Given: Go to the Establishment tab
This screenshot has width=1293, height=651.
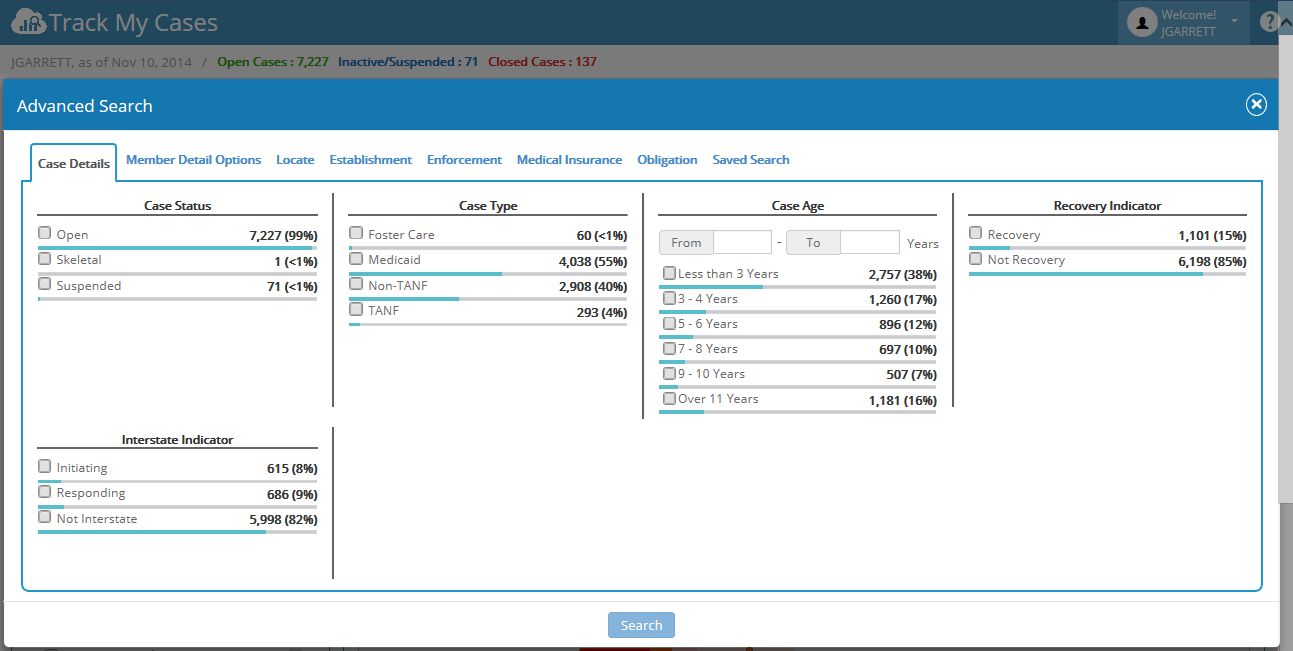Looking at the screenshot, I should [371, 160].
